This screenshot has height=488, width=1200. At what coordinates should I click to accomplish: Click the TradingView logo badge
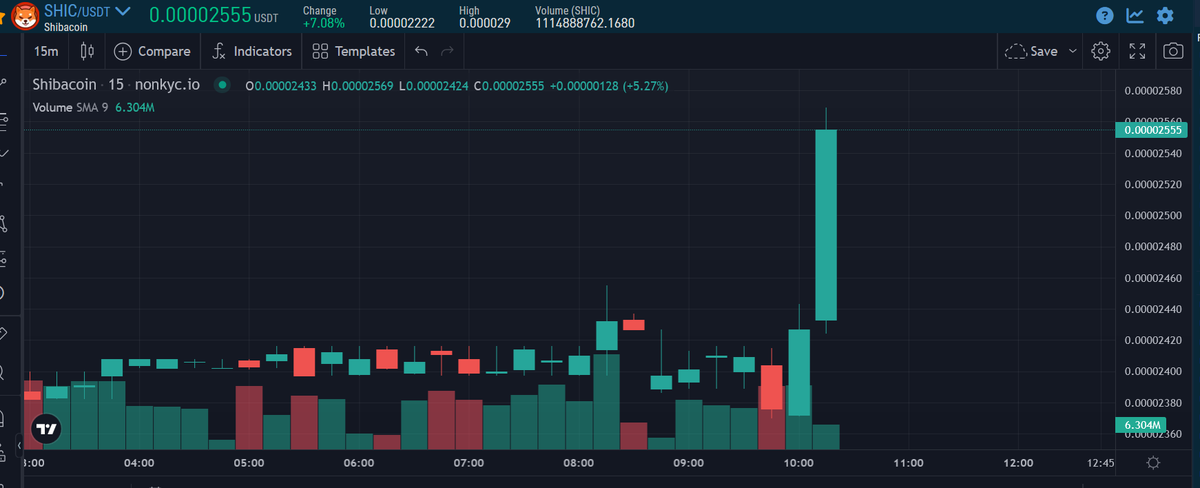pos(46,428)
